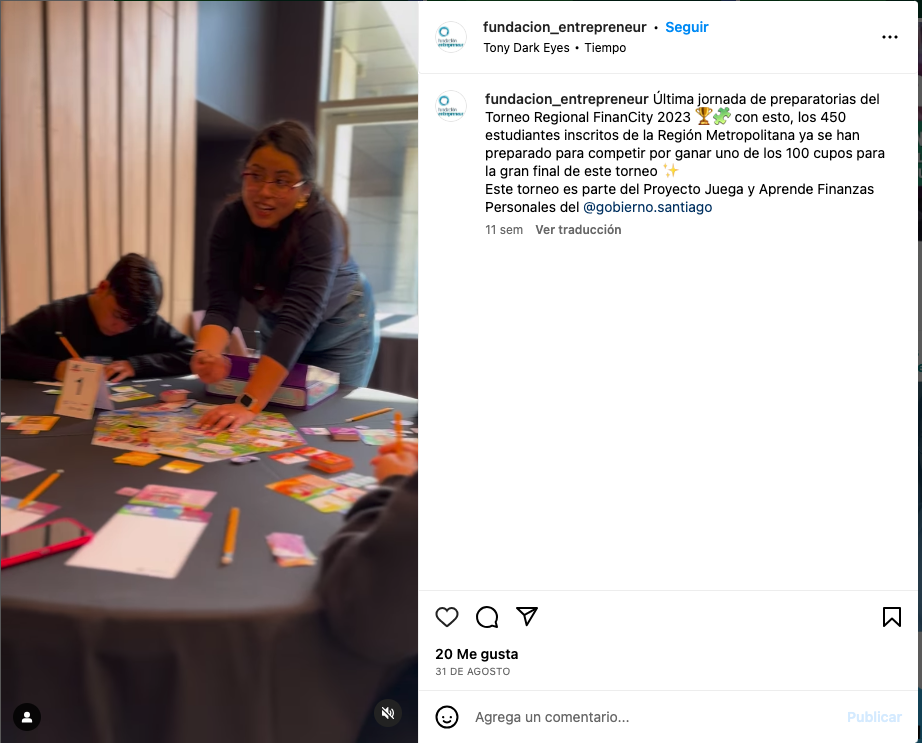This screenshot has height=743, width=922.
Task: Open comments with the speech bubble icon
Action: [x=487, y=617]
